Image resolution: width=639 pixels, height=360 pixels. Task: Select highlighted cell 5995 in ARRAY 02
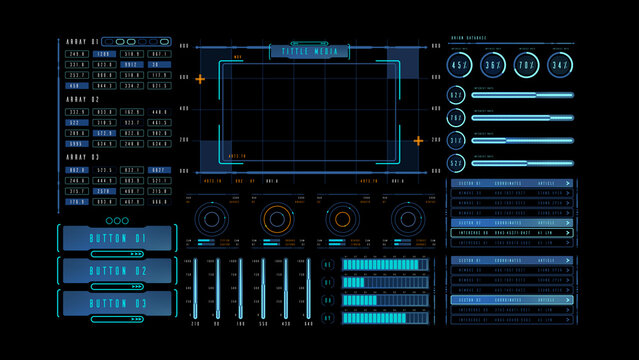[77, 144]
